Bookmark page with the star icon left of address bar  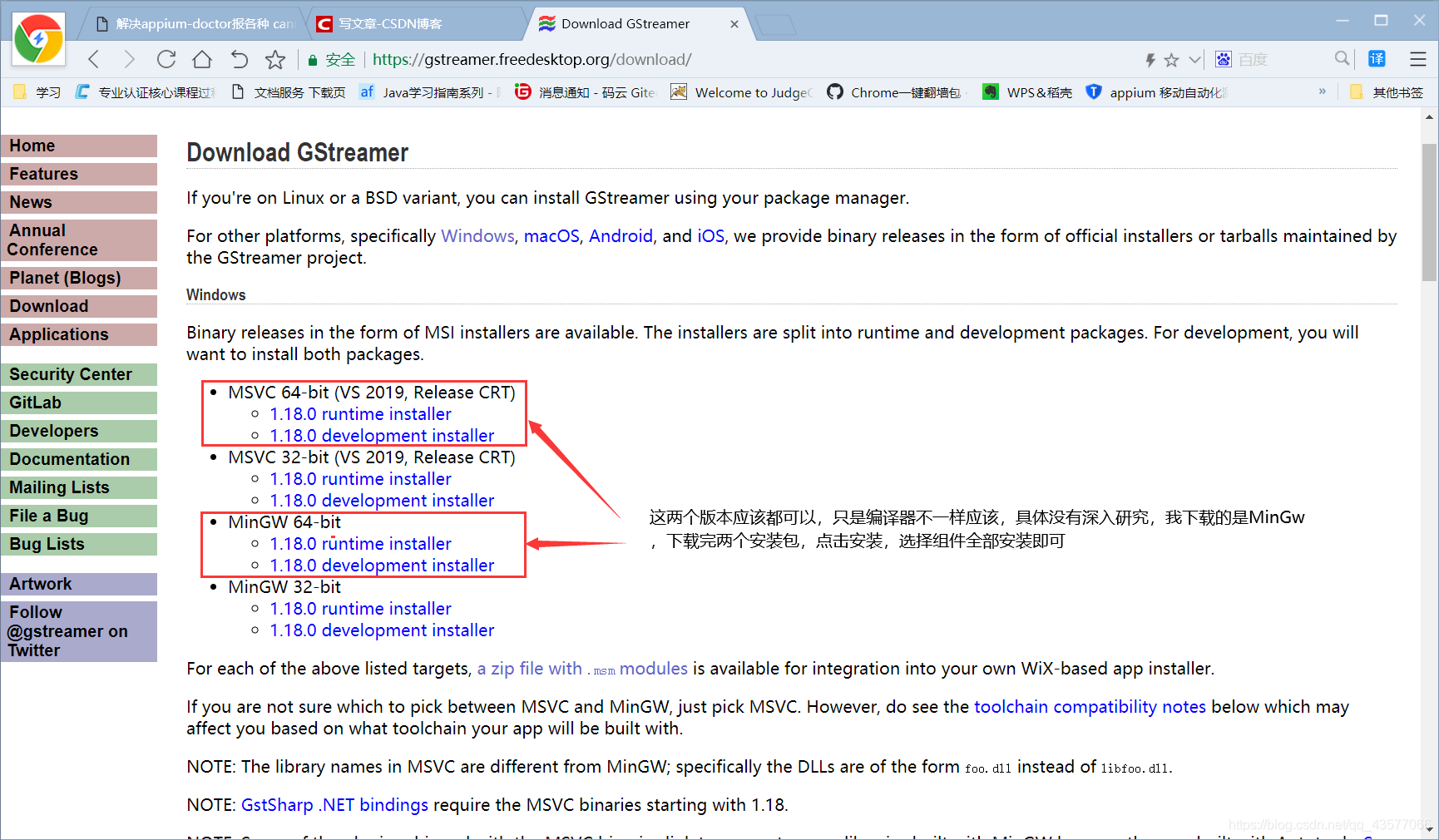coord(275,59)
